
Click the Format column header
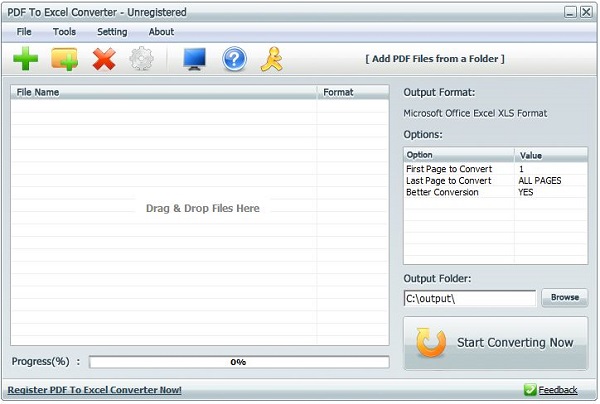pos(353,92)
